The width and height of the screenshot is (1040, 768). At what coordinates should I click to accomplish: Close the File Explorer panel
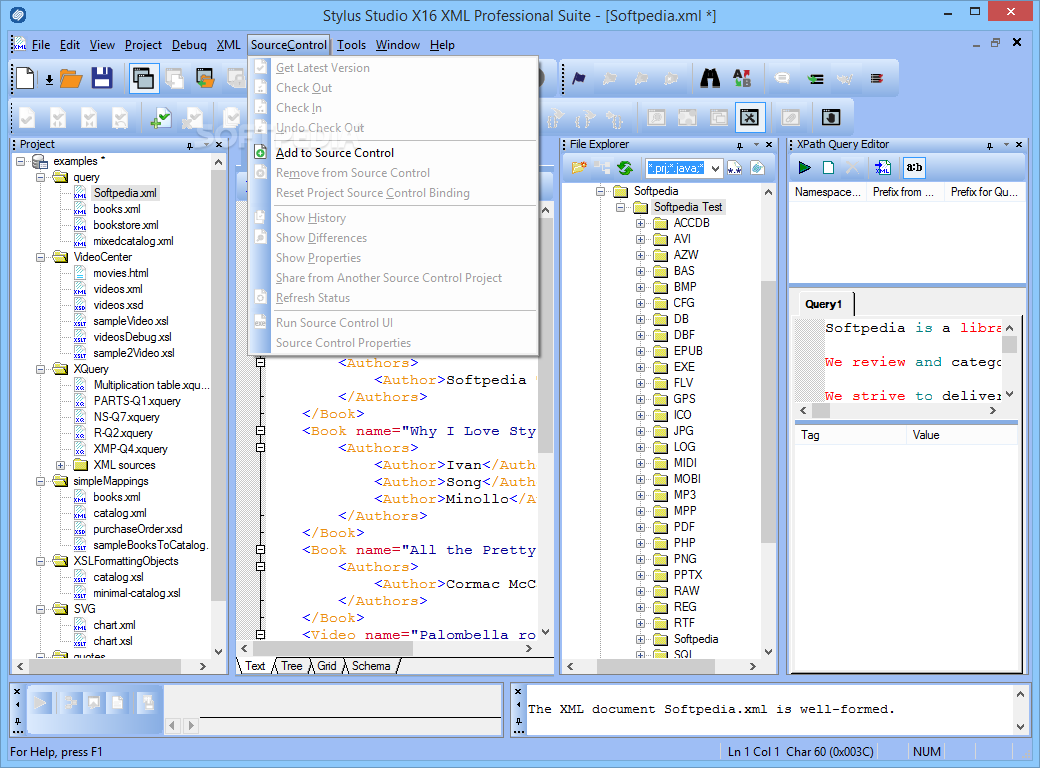(x=769, y=145)
